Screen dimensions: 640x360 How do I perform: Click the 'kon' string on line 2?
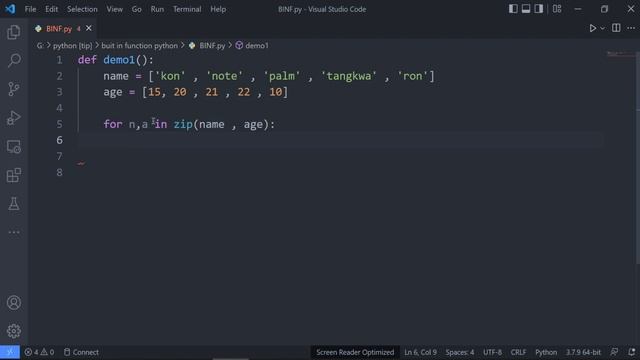(x=170, y=76)
